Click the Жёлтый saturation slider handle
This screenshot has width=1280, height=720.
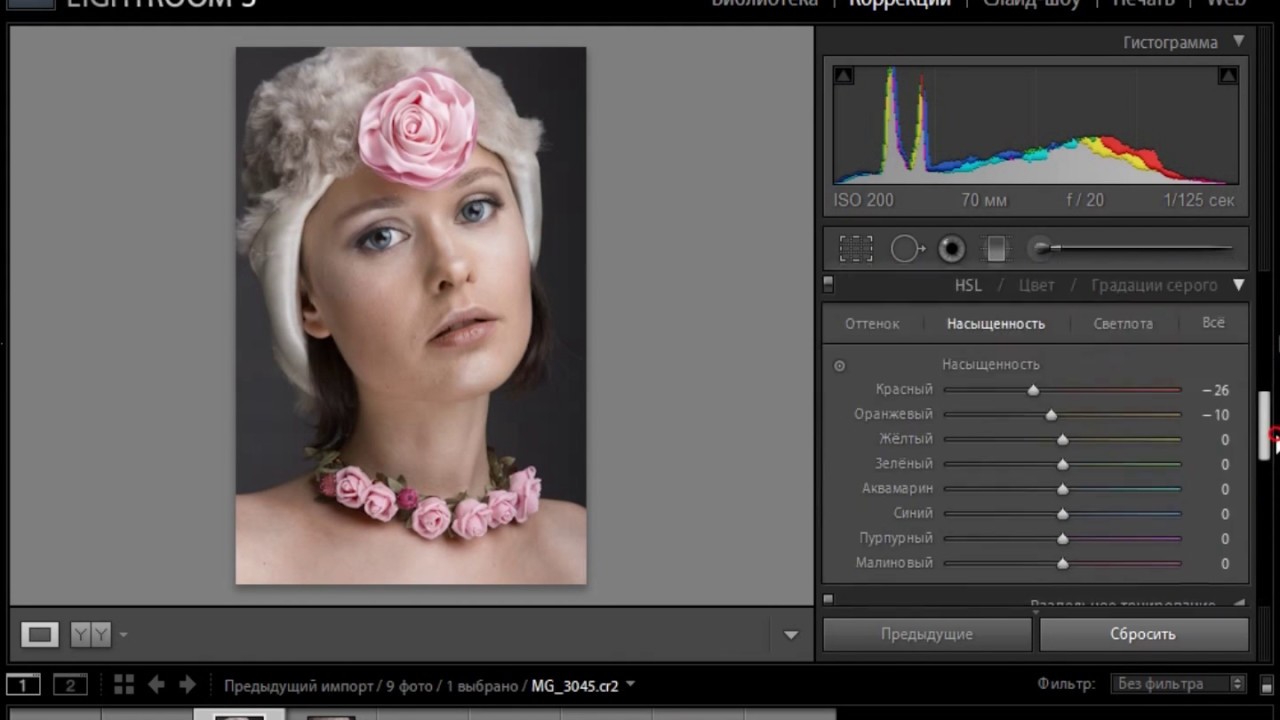coord(1063,439)
